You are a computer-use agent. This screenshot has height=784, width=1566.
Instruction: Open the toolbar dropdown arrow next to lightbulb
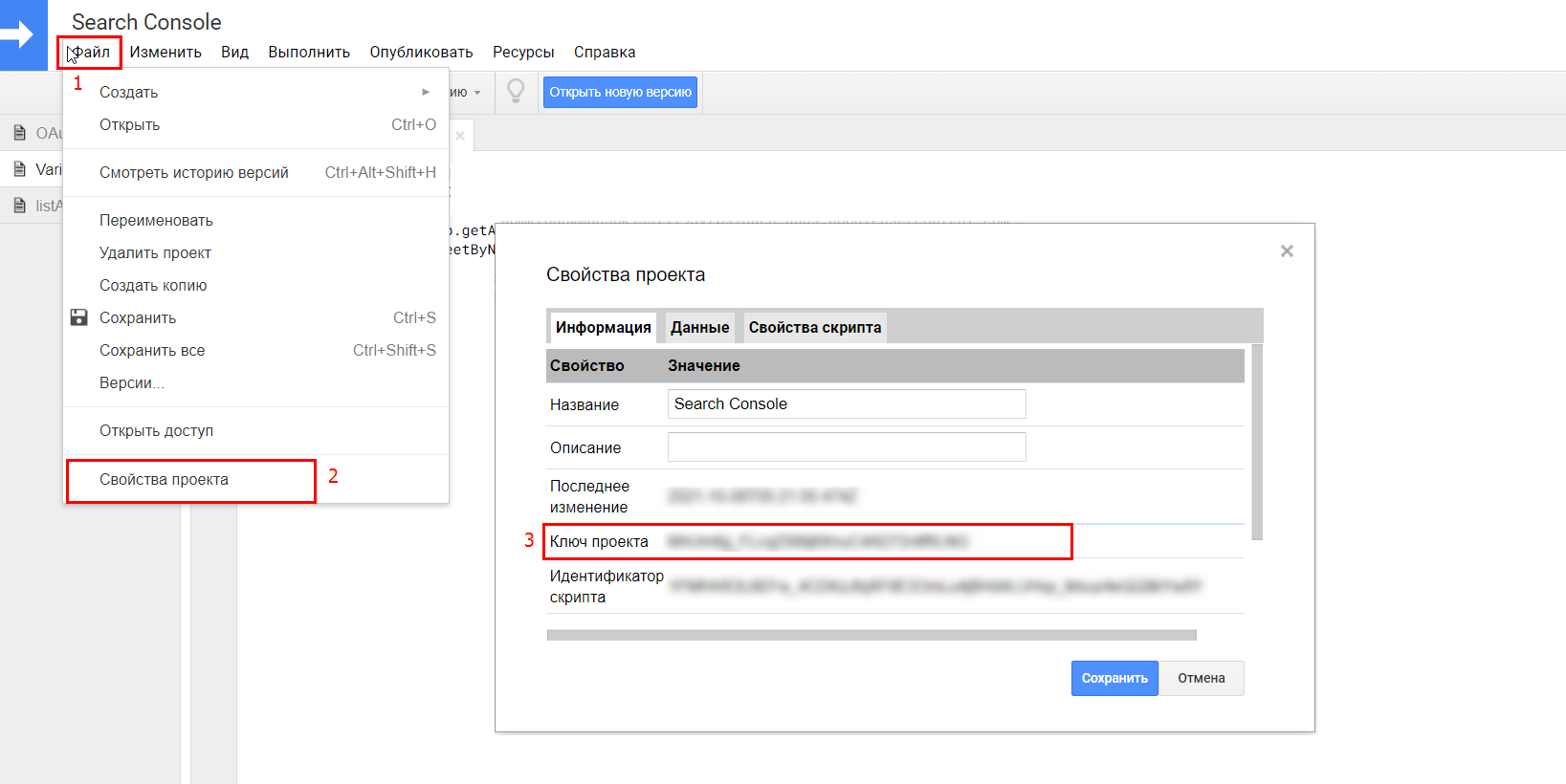[x=477, y=93]
